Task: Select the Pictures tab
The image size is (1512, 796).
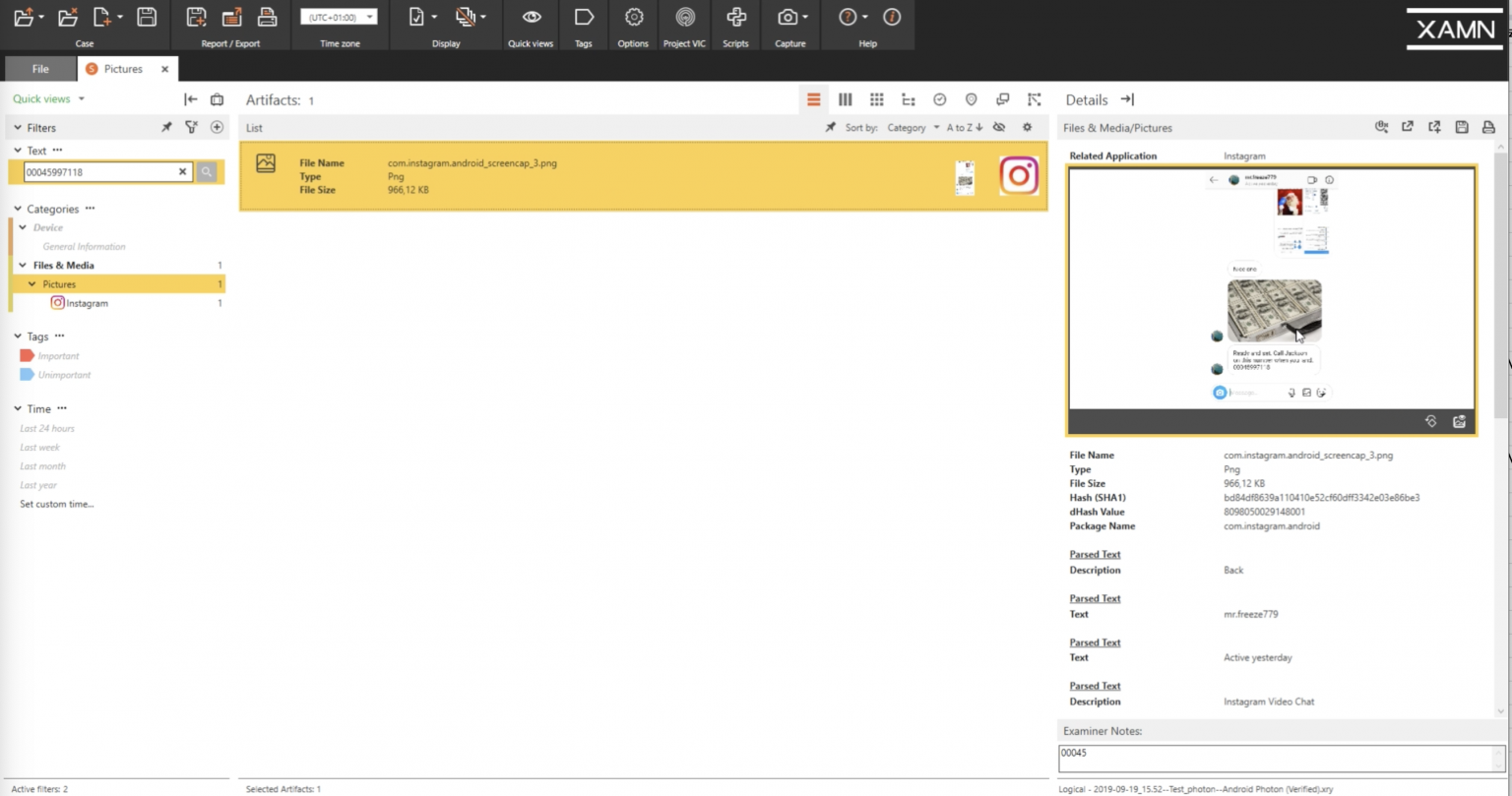Action: point(124,69)
